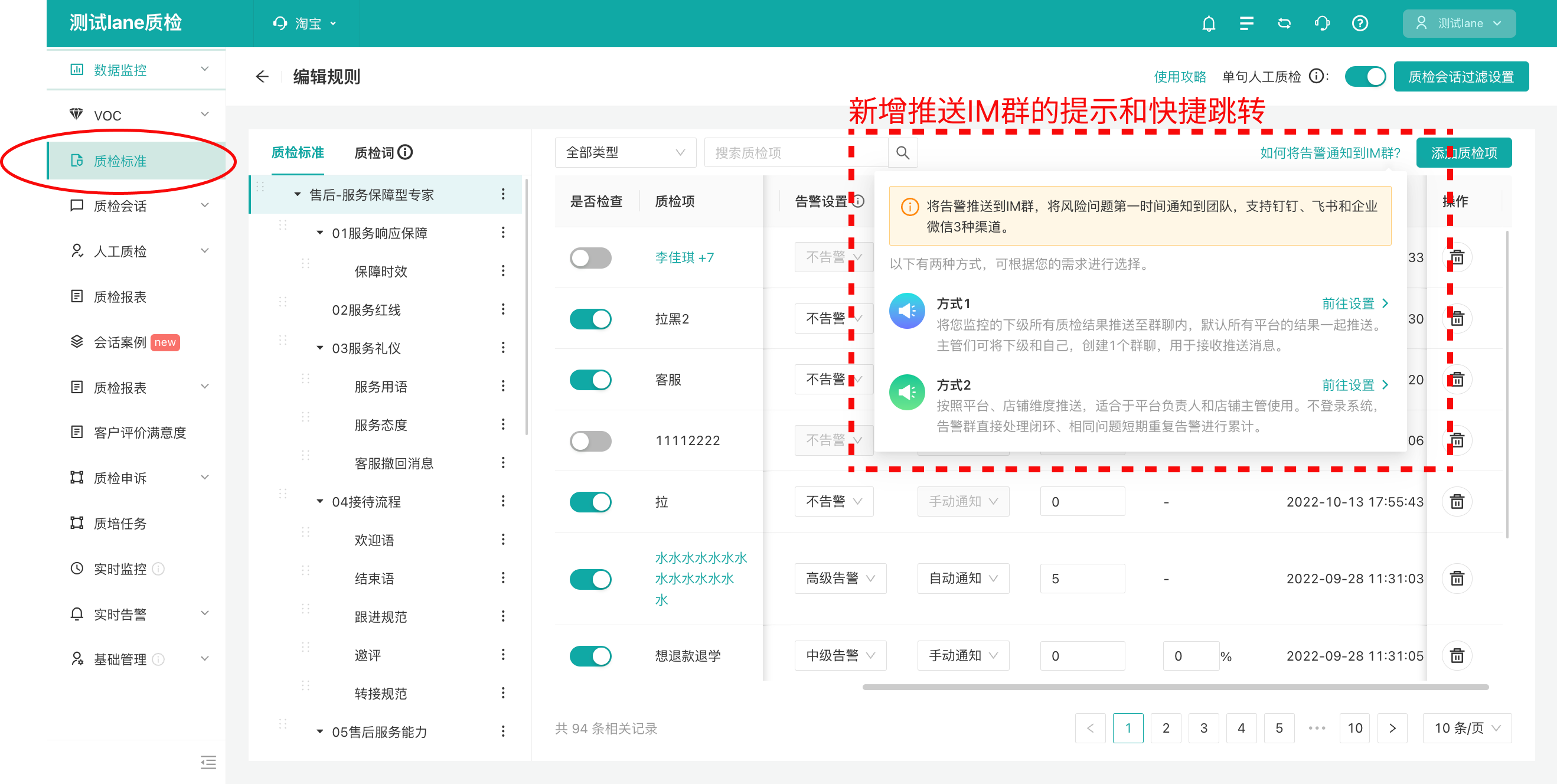This screenshot has height=784, width=1557.
Task: Go to page 2 of records
Action: tap(1166, 728)
